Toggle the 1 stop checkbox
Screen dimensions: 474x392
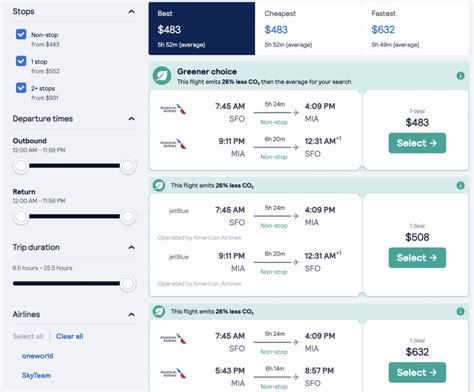21,61
